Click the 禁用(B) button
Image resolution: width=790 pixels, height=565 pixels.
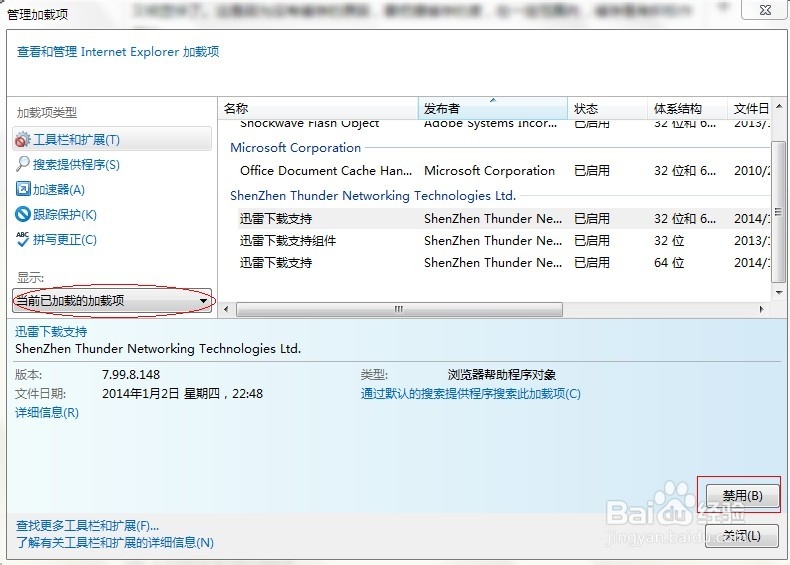[742, 495]
